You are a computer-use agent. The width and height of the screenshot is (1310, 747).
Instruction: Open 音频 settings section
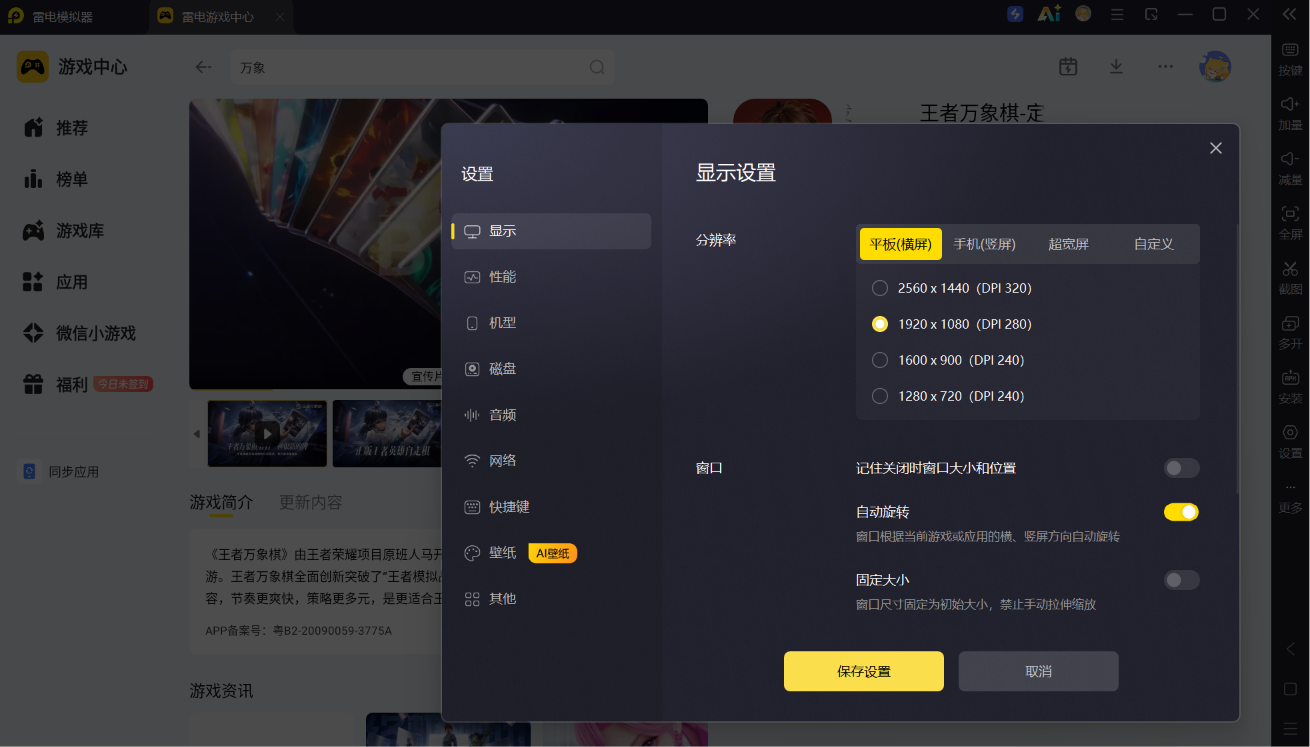click(x=551, y=415)
